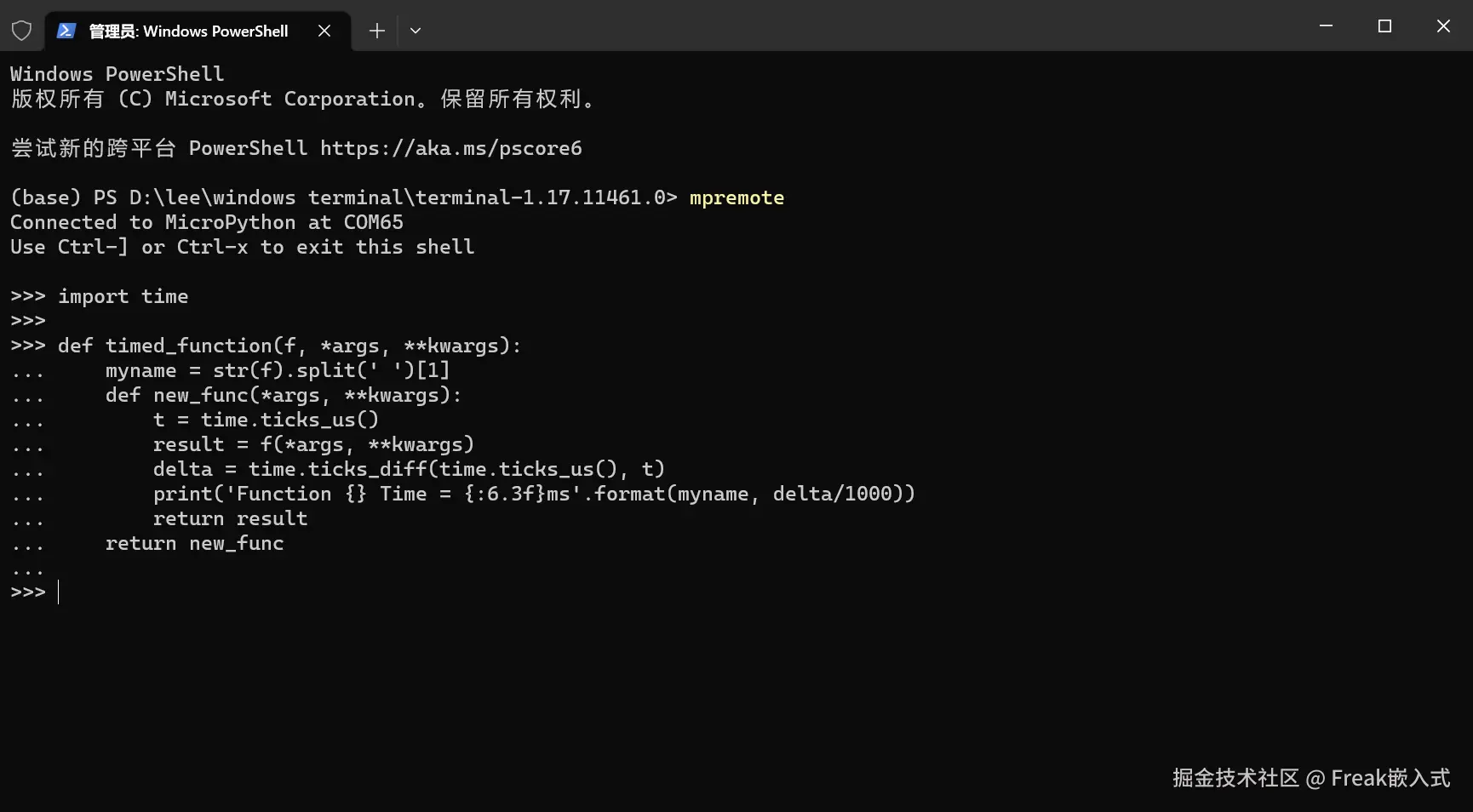The height and width of the screenshot is (812, 1473).
Task: Close the terminal window
Action: pos(1443,26)
